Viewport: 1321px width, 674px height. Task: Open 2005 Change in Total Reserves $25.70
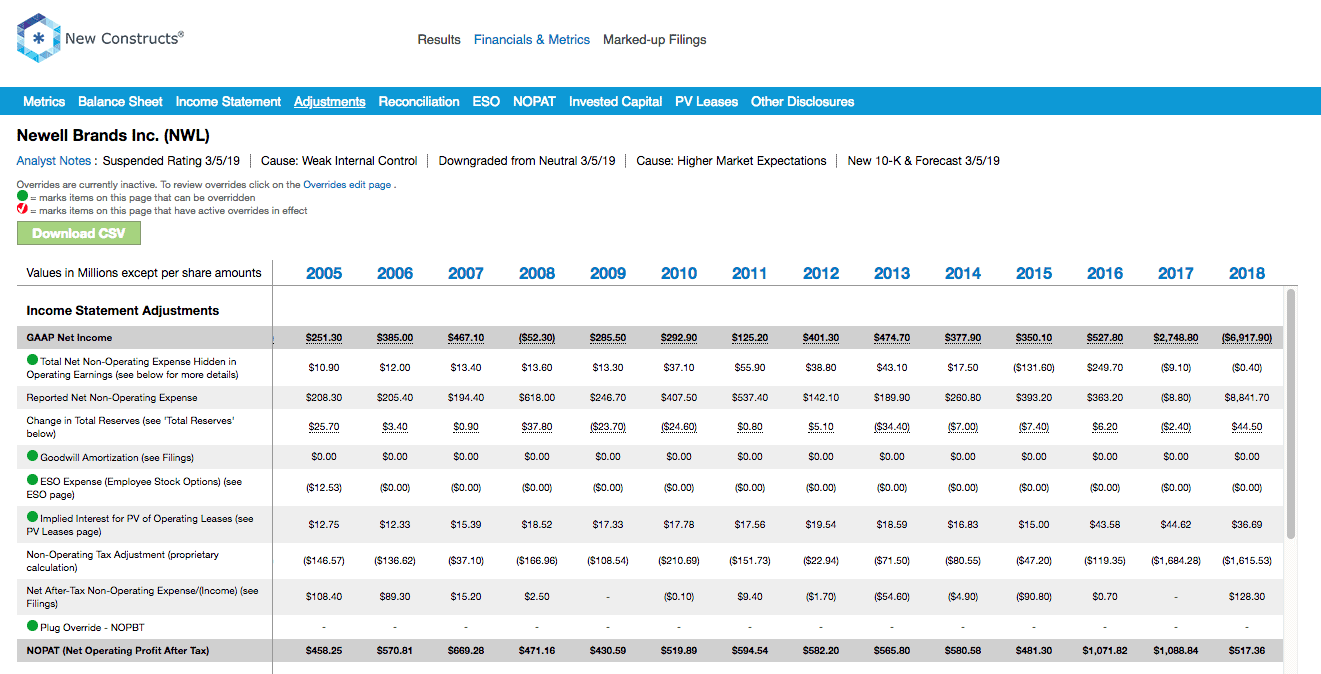click(324, 427)
